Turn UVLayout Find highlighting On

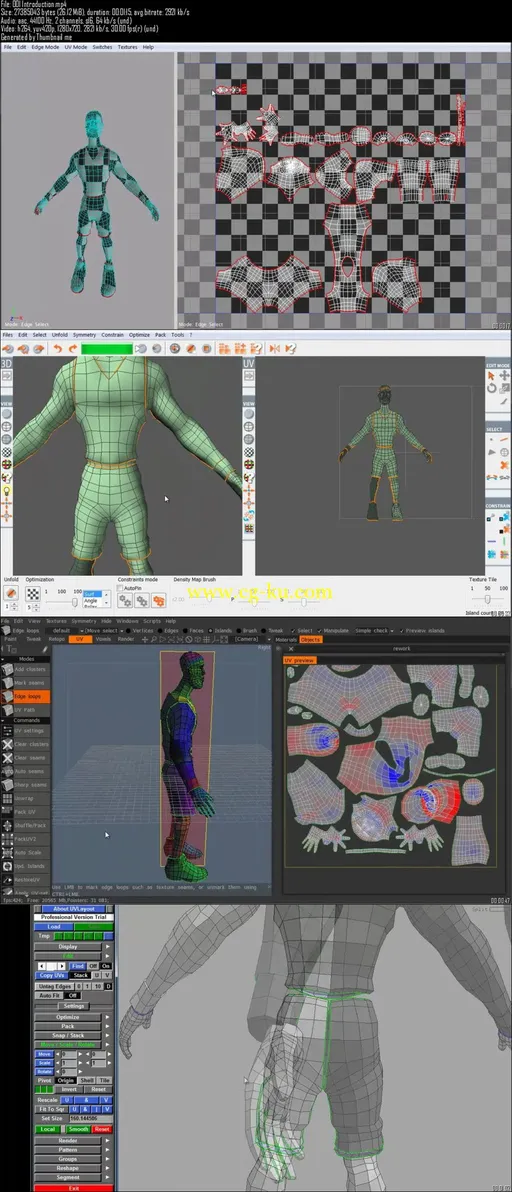106,965
